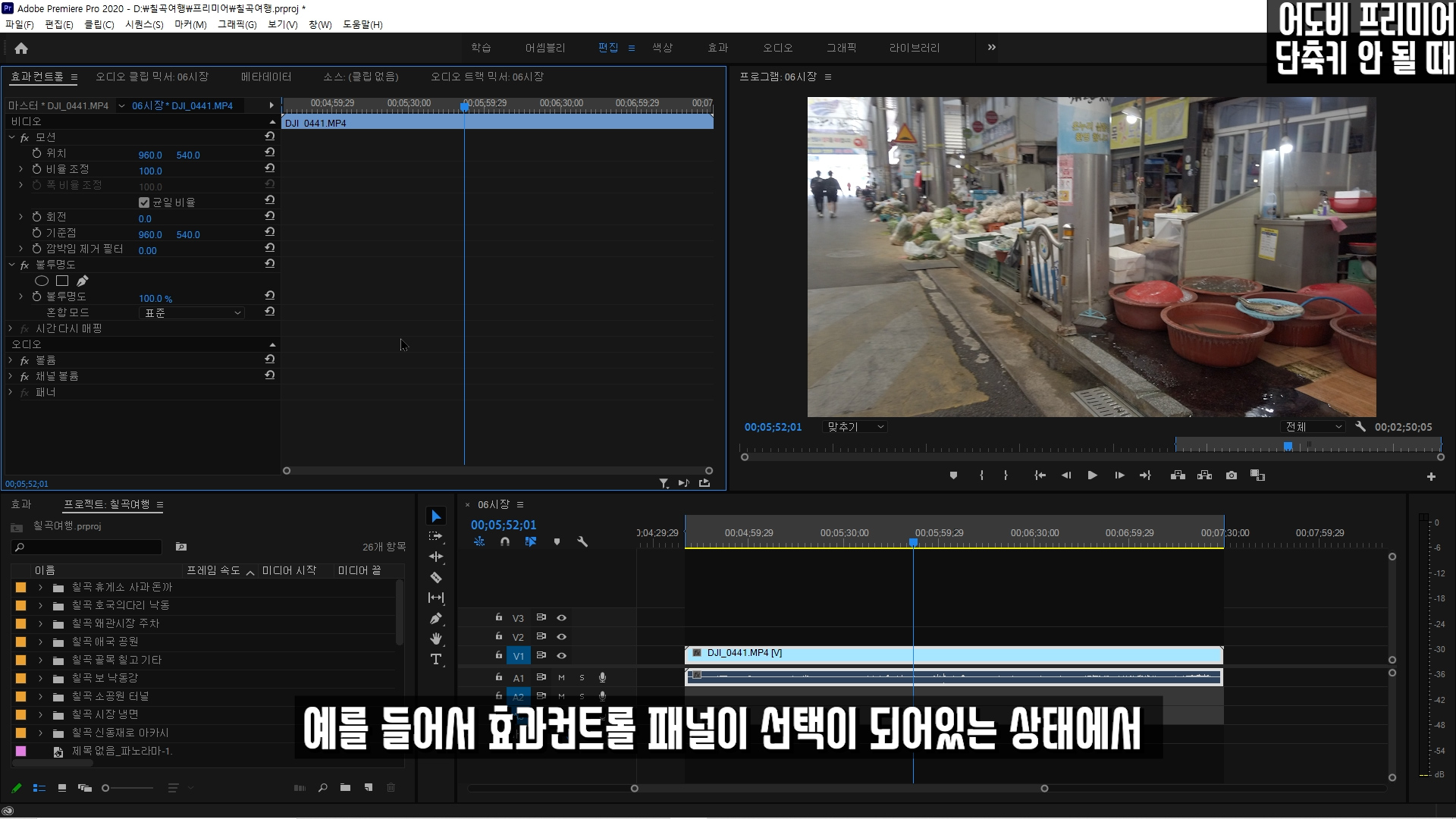
Task: Open Program Monitor wrench settings
Action: click(1360, 427)
